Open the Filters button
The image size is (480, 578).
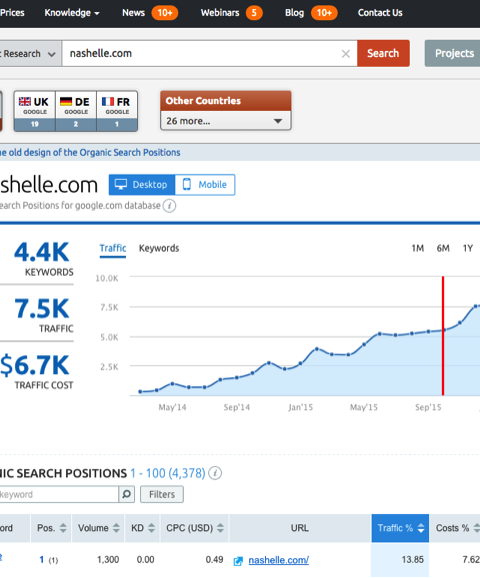tap(162, 494)
